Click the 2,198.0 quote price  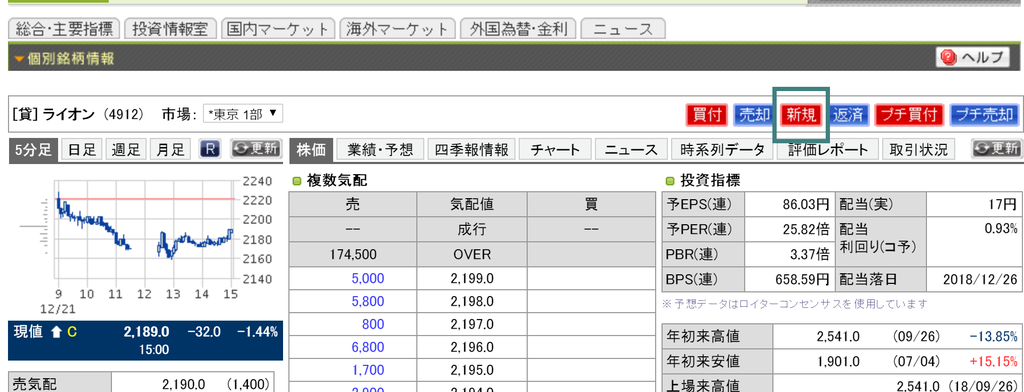472,302
